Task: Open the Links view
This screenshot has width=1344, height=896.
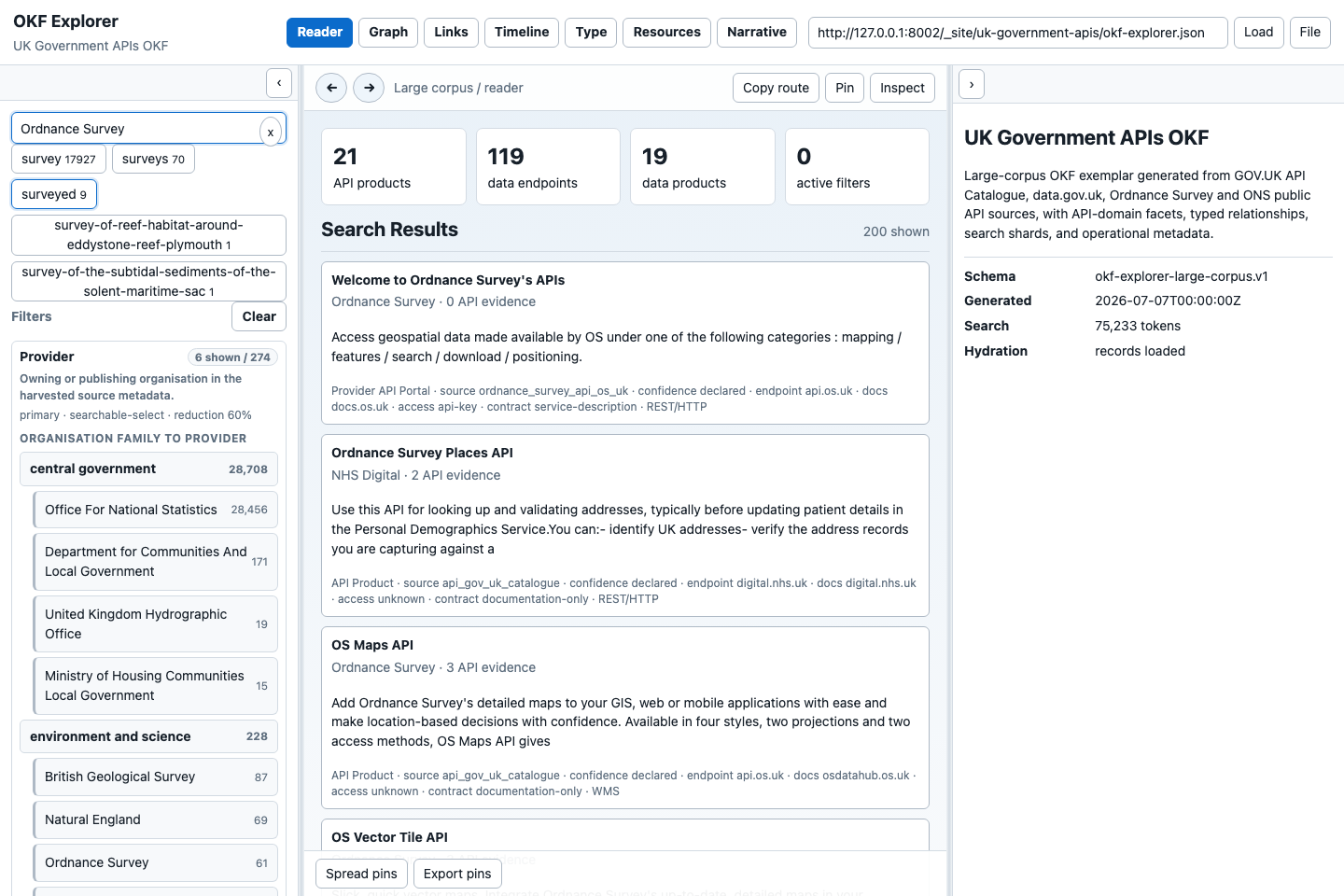Action: coord(451,32)
